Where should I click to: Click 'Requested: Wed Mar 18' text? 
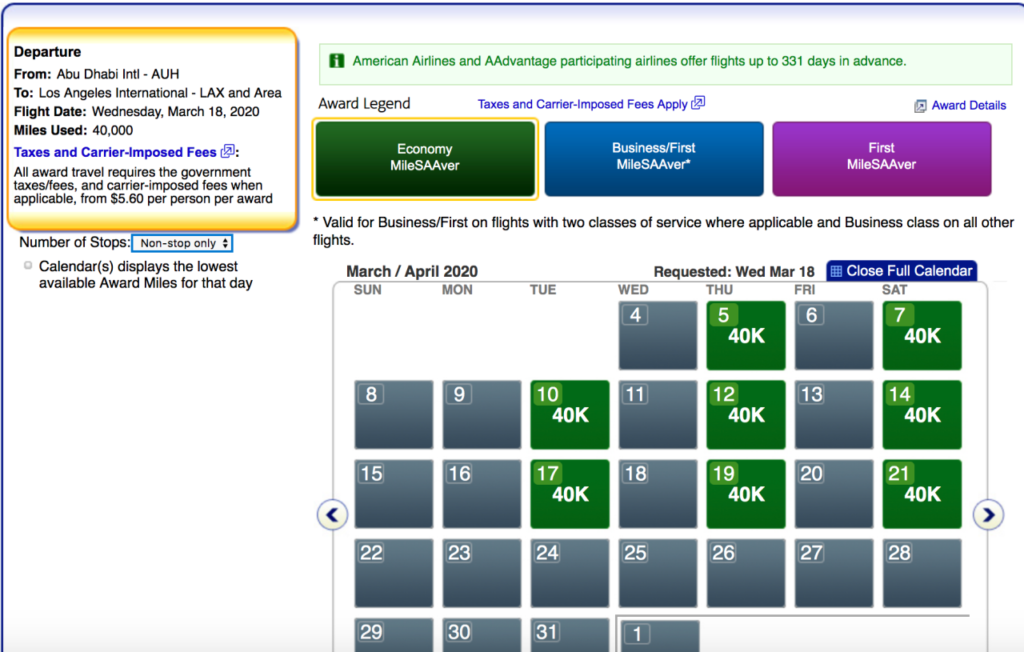click(x=734, y=272)
